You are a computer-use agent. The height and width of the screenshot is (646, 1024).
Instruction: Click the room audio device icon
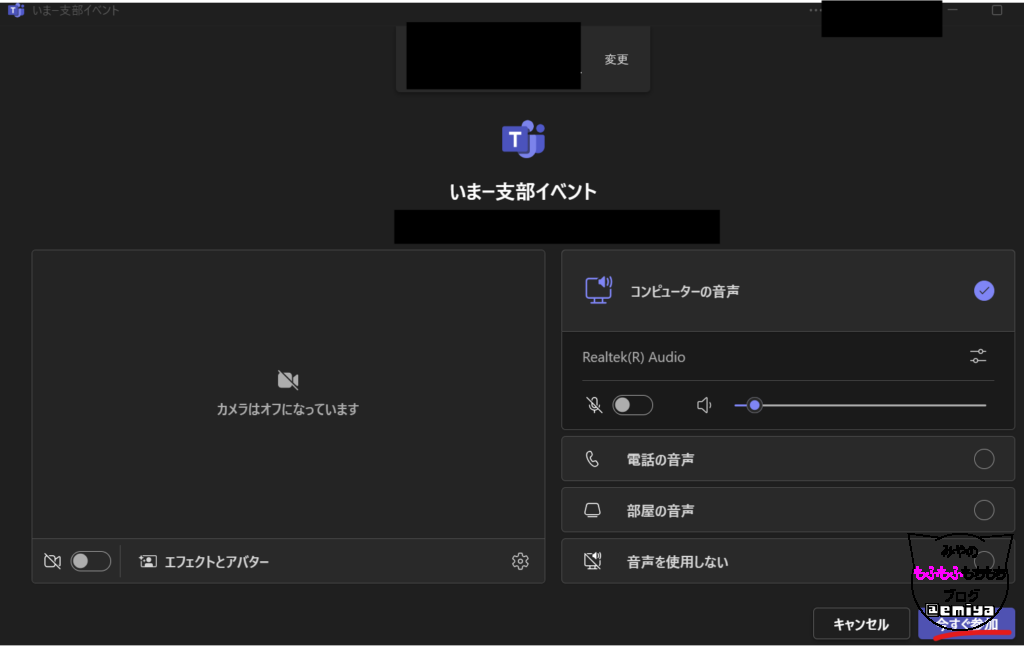click(592, 510)
